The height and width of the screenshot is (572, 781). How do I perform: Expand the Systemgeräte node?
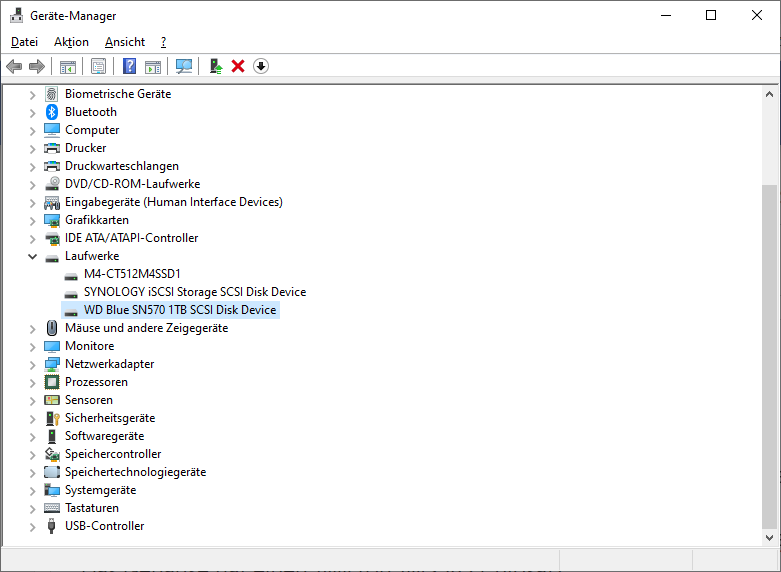pos(32,490)
